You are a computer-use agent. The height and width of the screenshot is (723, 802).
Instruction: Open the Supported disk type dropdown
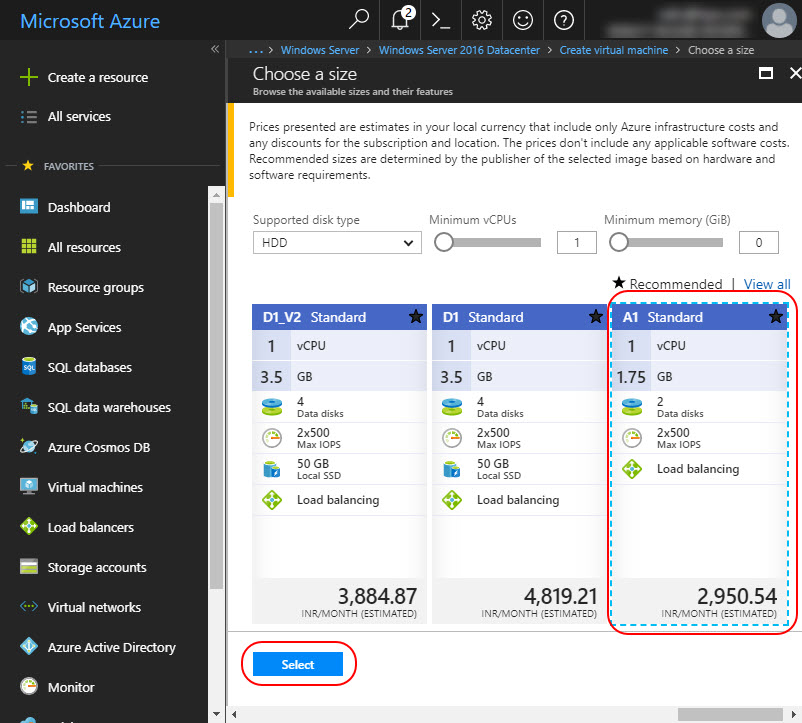(x=337, y=242)
